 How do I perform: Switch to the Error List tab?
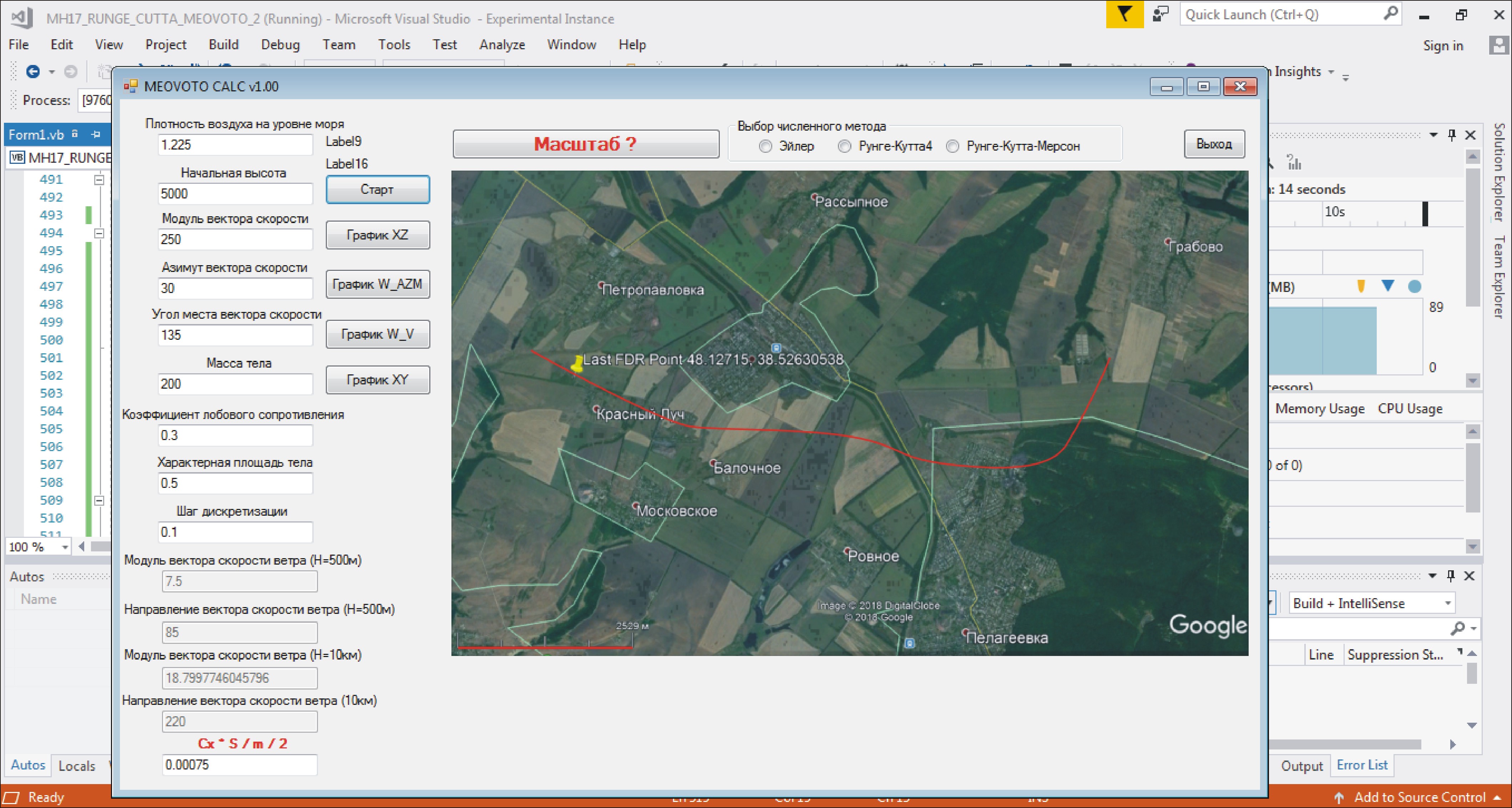click(1362, 765)
